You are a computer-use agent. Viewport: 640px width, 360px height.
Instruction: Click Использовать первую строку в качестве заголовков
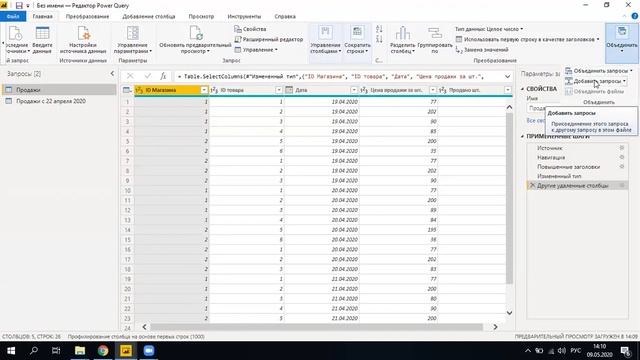coord(528,39)
